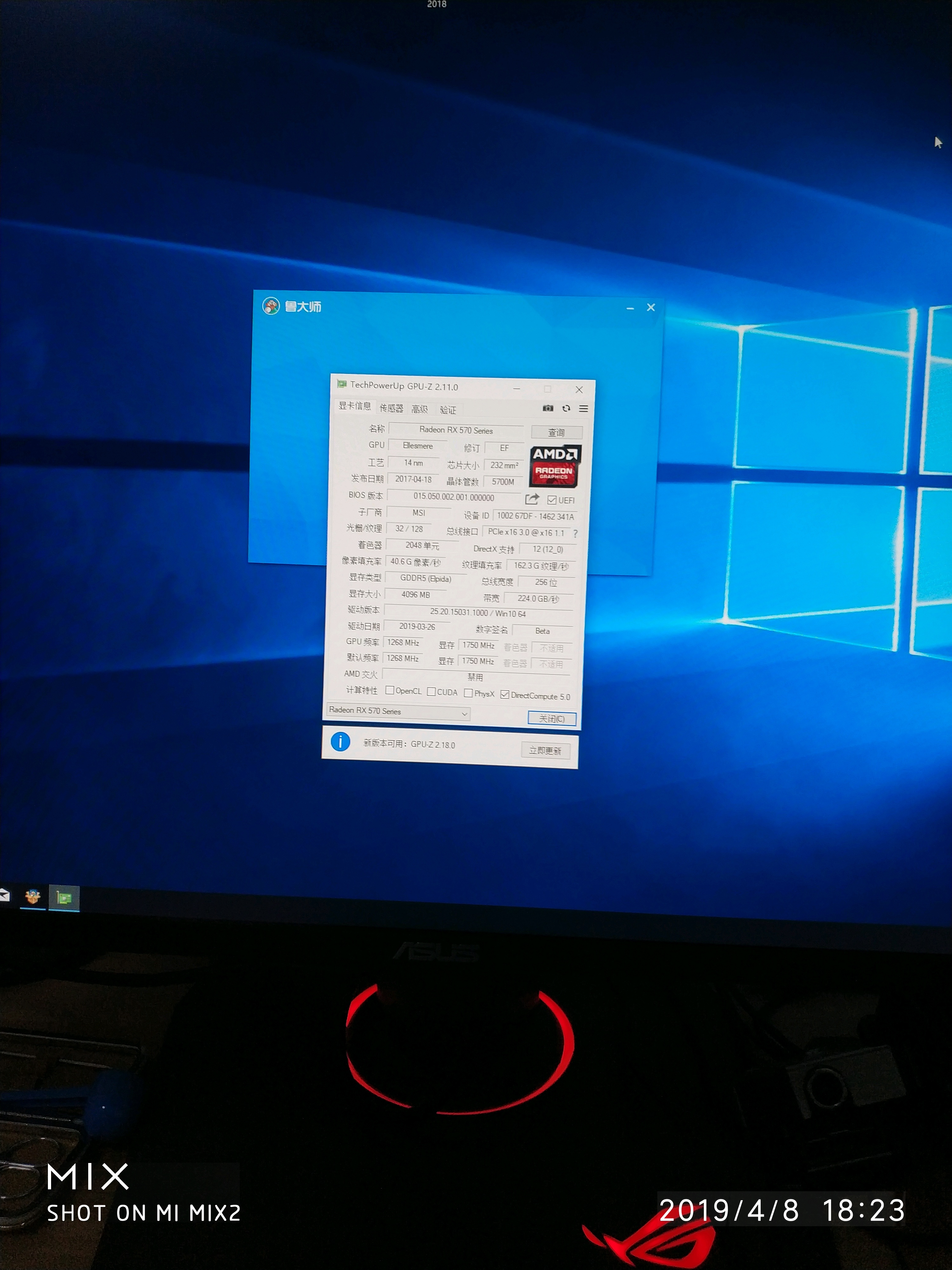The height and width of the screenshot is (1270, 952).
Task: Toggle the UEFI checkbox
Action: coord(552,499)
